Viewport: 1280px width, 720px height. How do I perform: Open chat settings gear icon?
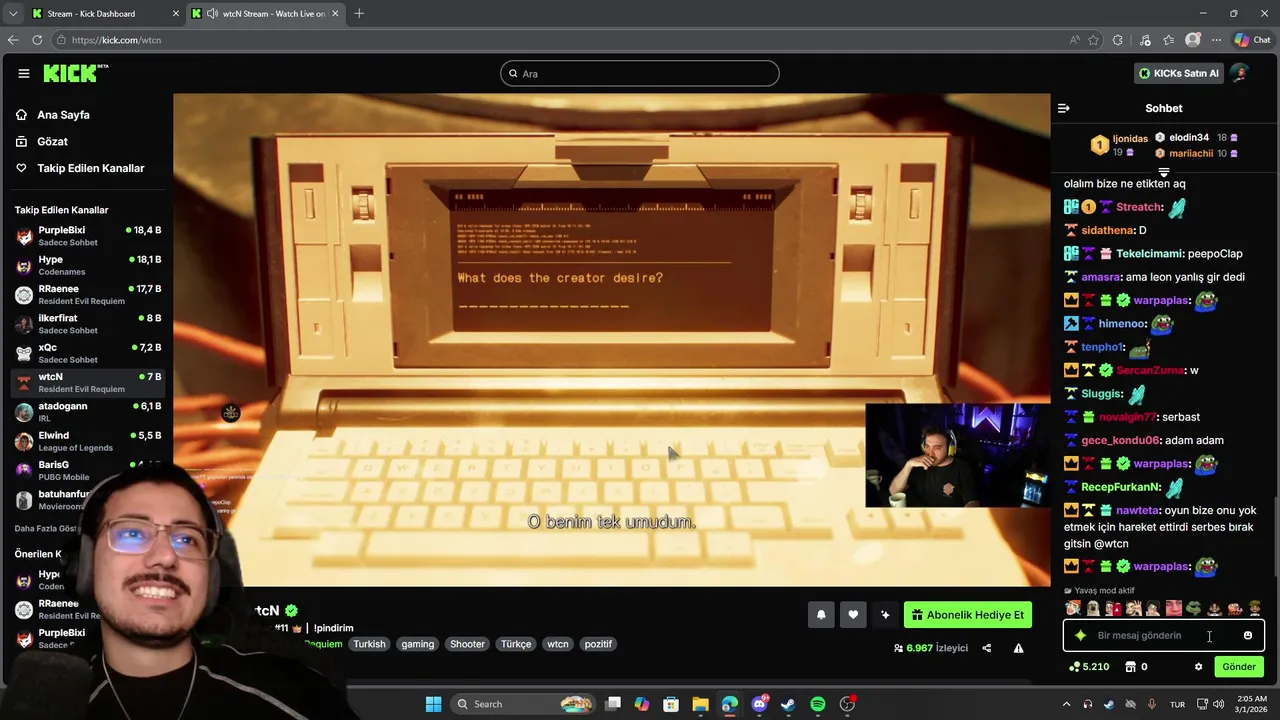click(x=1198, y=667)
